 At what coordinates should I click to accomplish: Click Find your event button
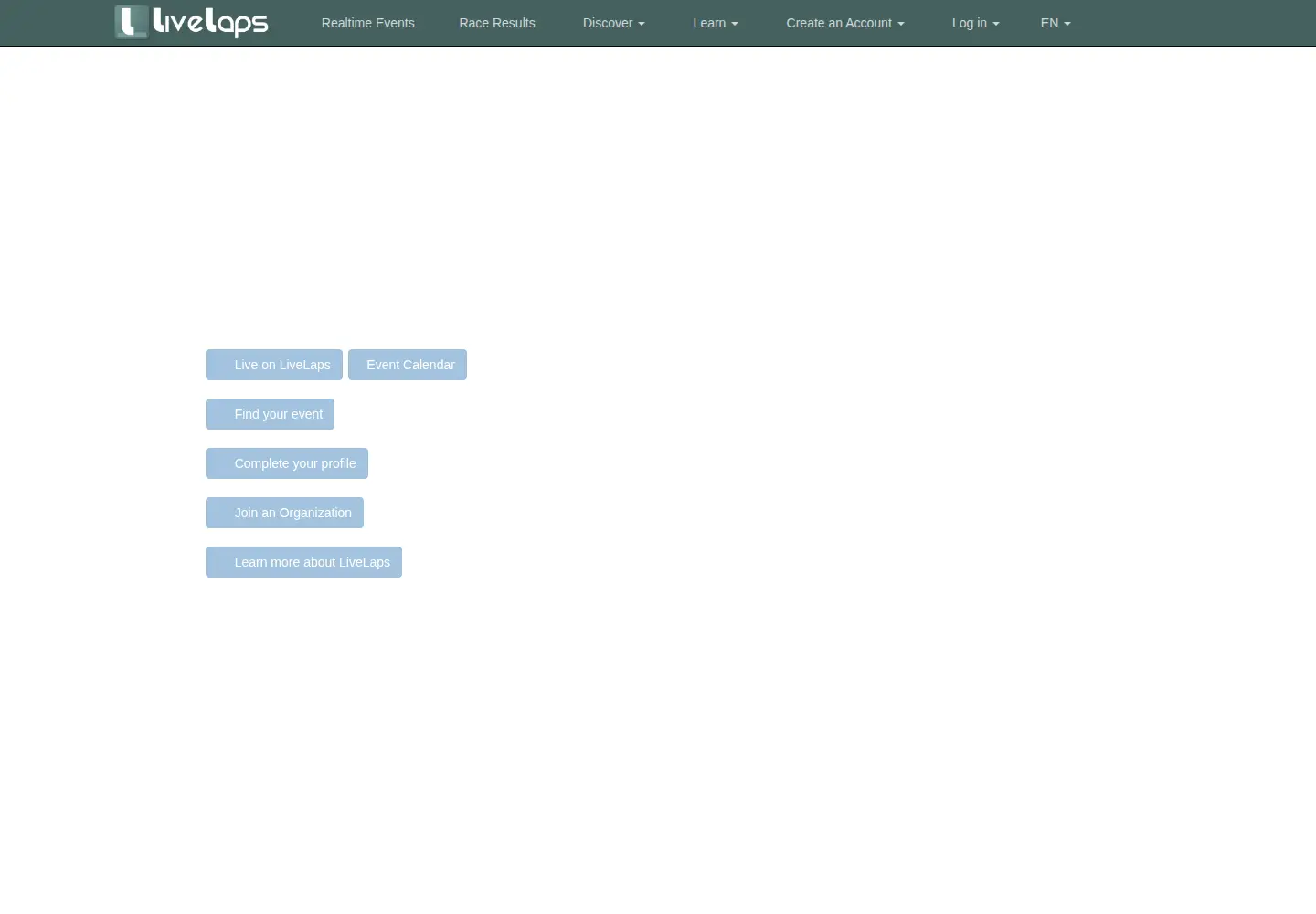pos(270,414)
